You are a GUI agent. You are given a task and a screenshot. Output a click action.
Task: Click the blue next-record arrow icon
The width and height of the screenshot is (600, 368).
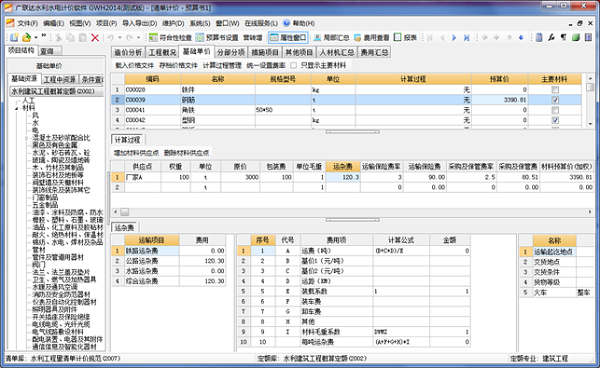[x=454, y=37]
